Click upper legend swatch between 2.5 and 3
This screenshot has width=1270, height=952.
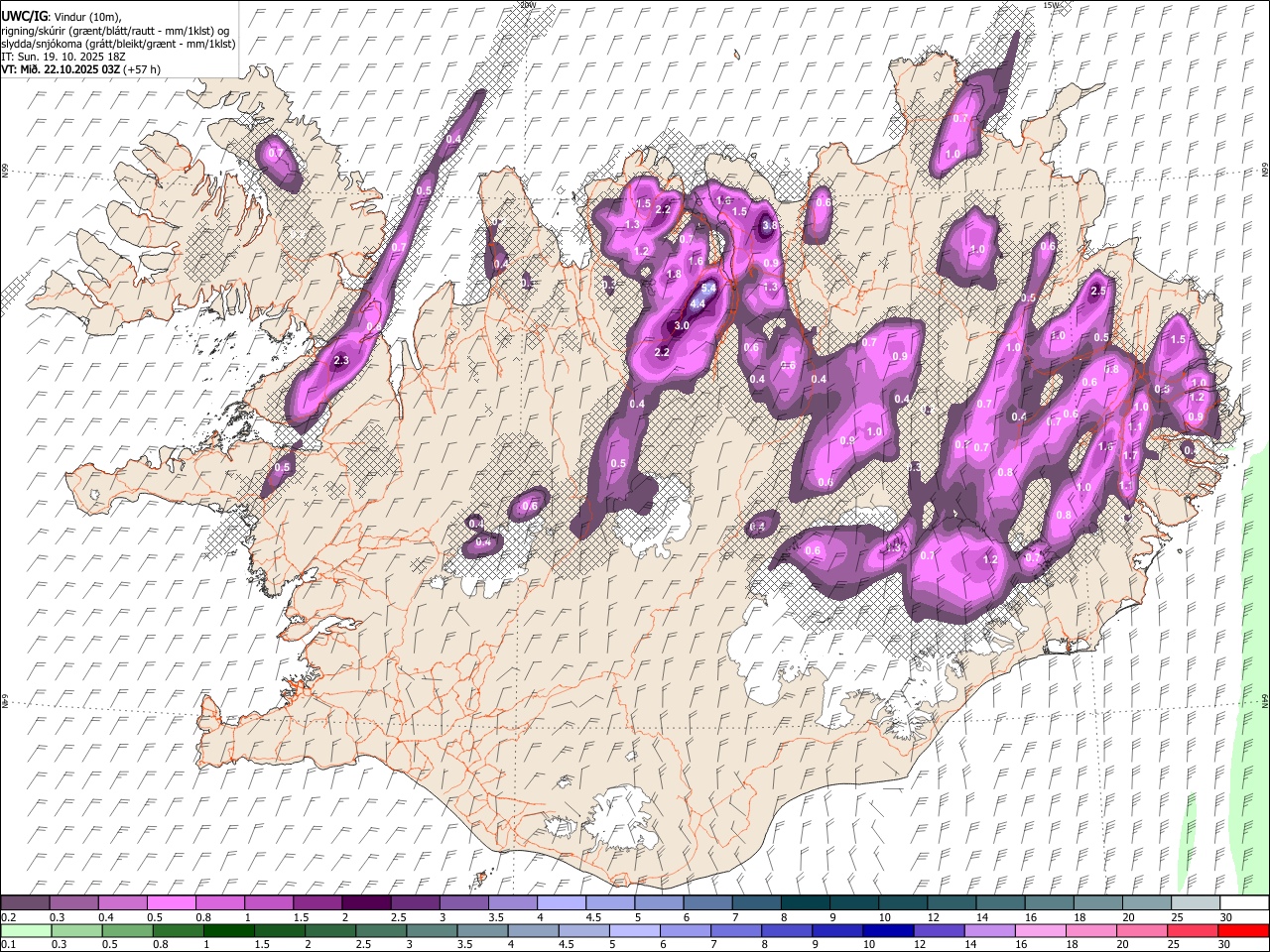point(414,902)
